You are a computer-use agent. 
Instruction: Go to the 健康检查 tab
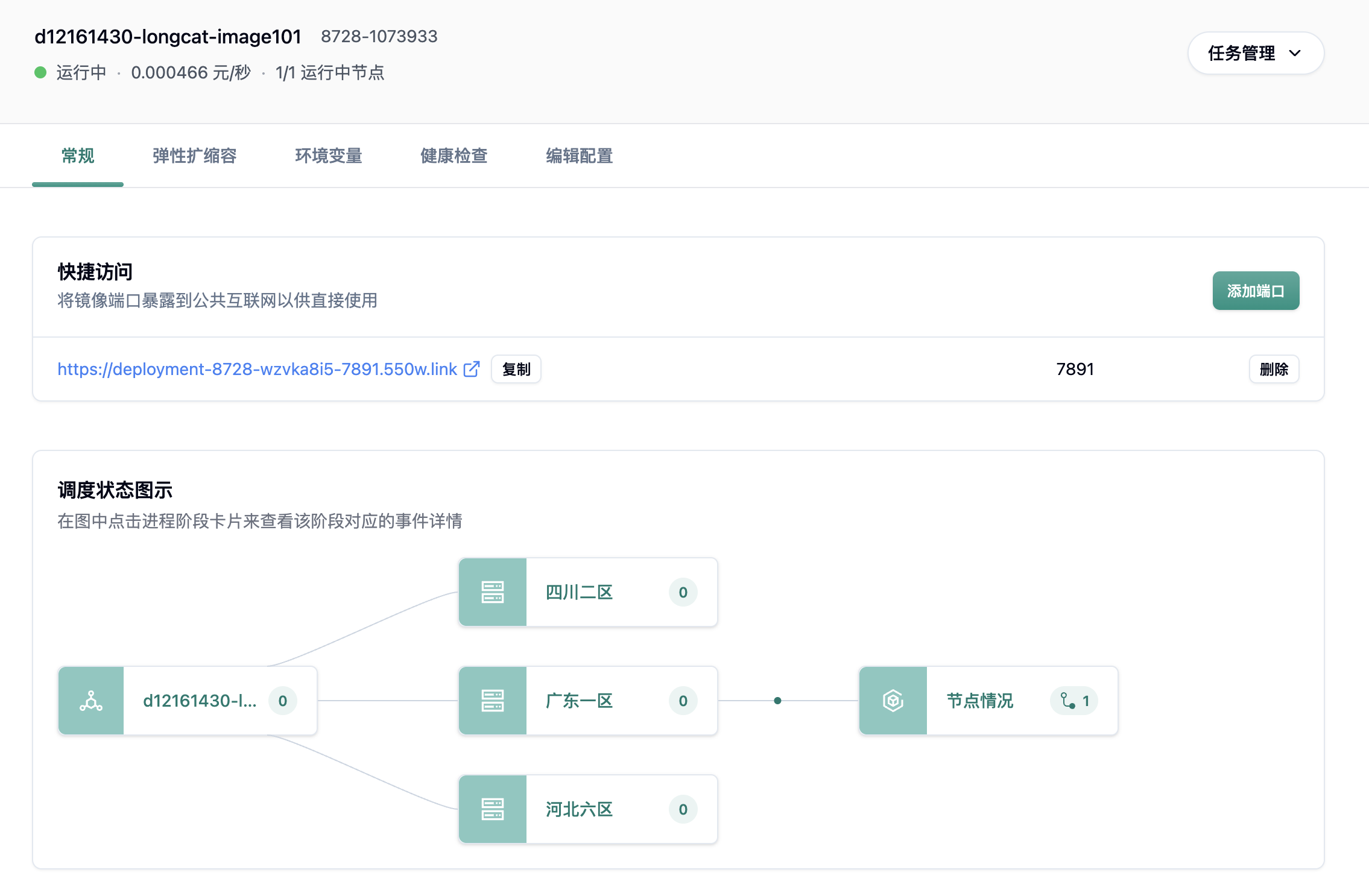tap(454, 156)
